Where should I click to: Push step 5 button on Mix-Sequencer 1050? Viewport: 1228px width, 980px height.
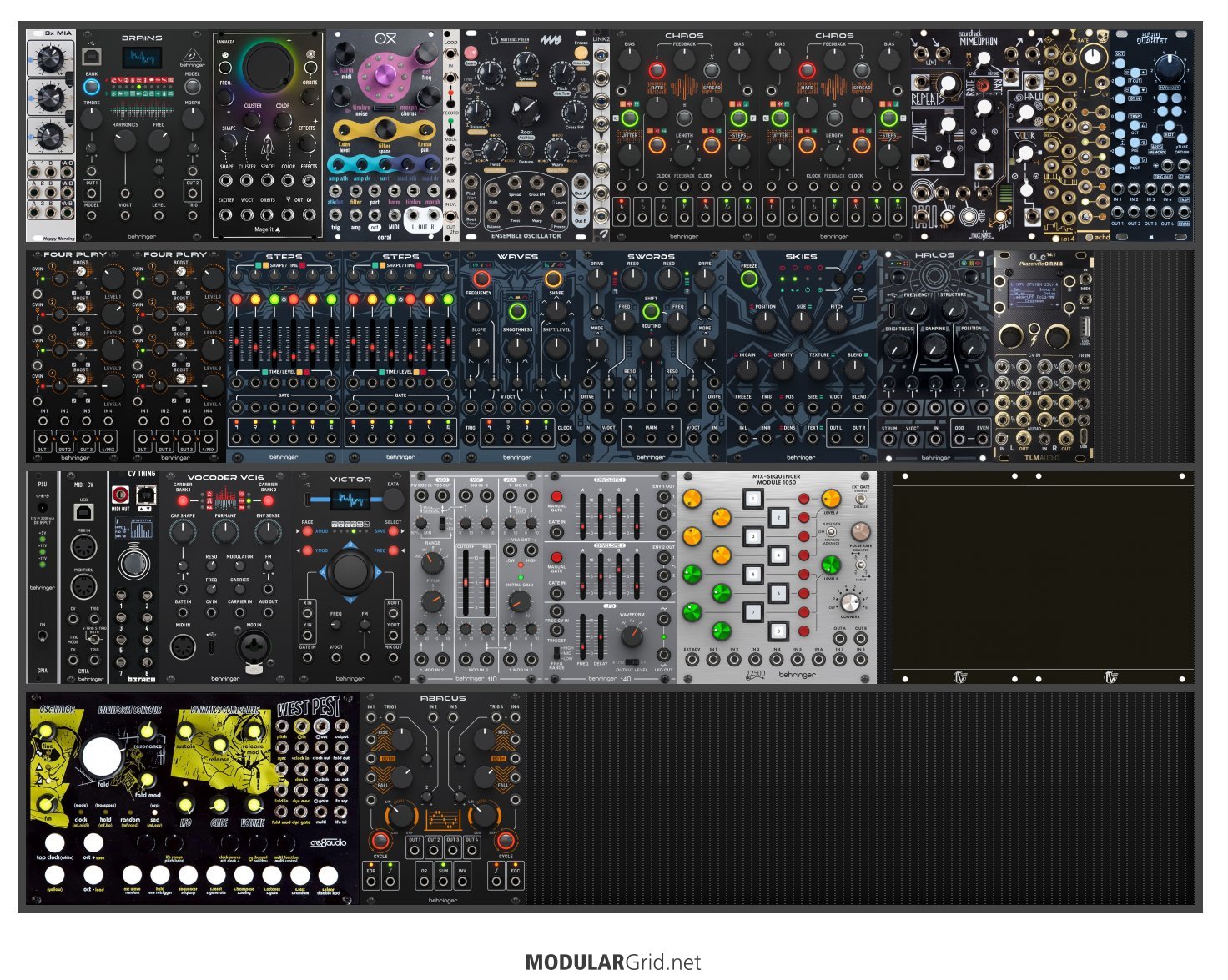point(752,575)
